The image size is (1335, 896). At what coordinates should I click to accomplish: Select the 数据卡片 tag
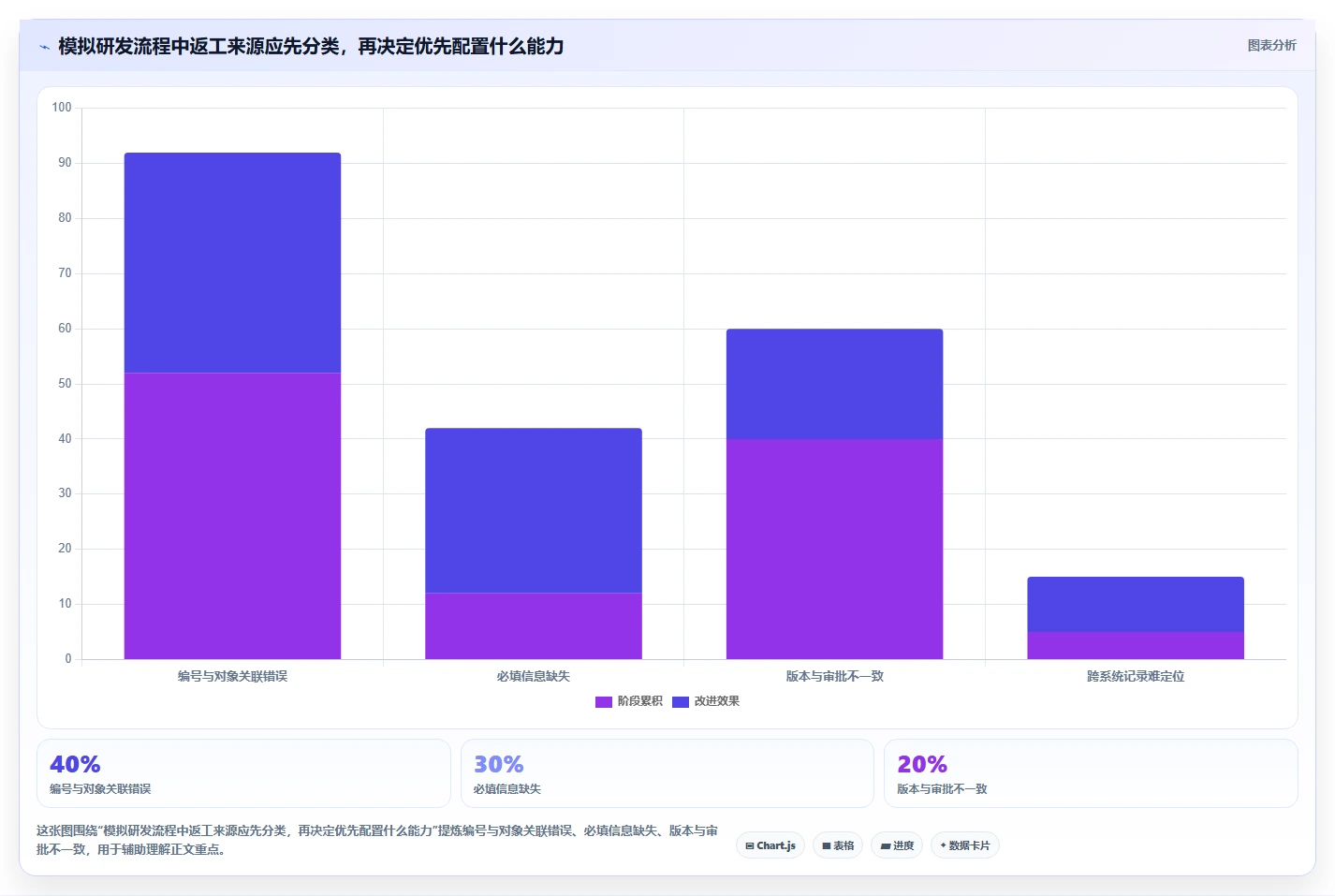click(x=965, y=845)
